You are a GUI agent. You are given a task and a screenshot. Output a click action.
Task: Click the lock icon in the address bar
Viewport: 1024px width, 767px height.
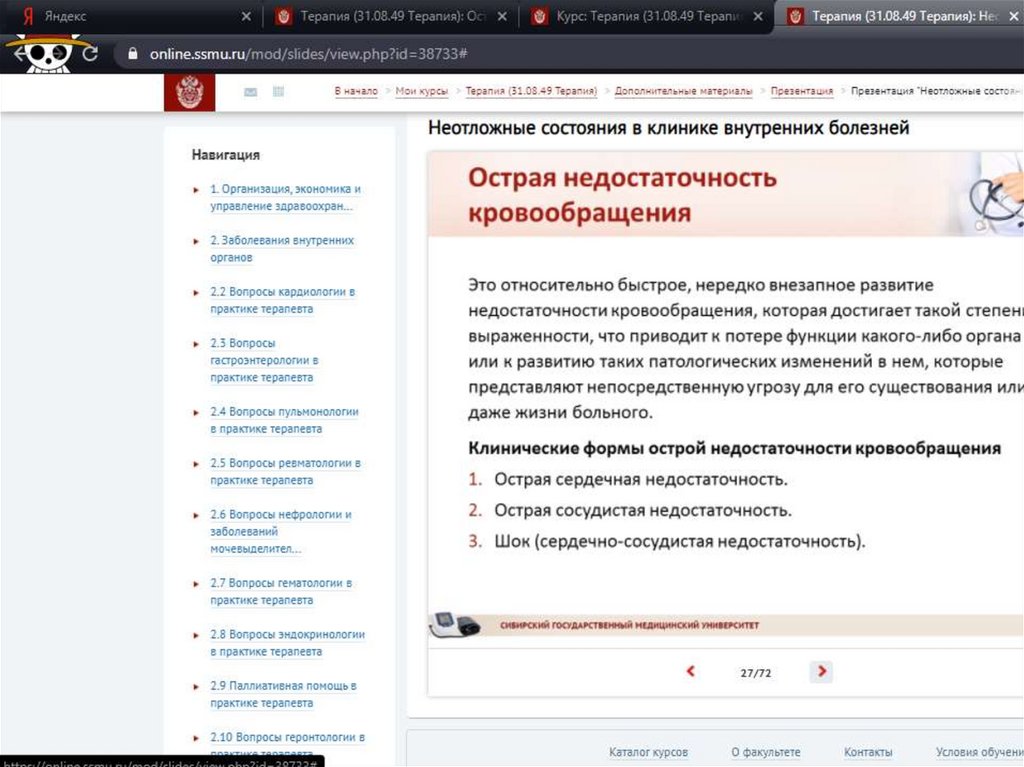[133, 54]
